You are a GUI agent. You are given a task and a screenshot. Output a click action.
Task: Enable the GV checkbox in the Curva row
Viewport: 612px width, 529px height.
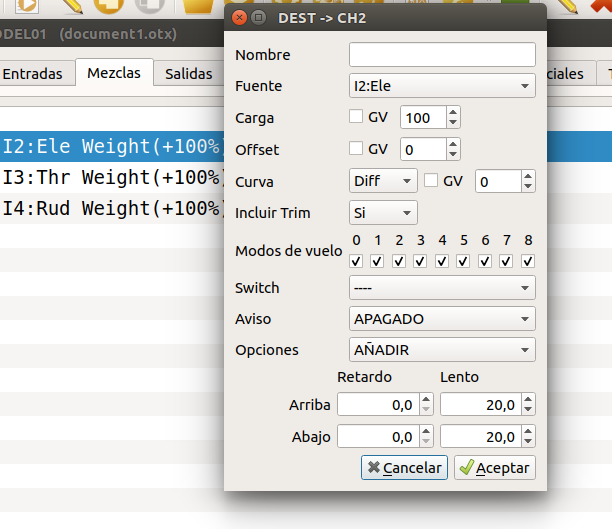pos(431,180)
